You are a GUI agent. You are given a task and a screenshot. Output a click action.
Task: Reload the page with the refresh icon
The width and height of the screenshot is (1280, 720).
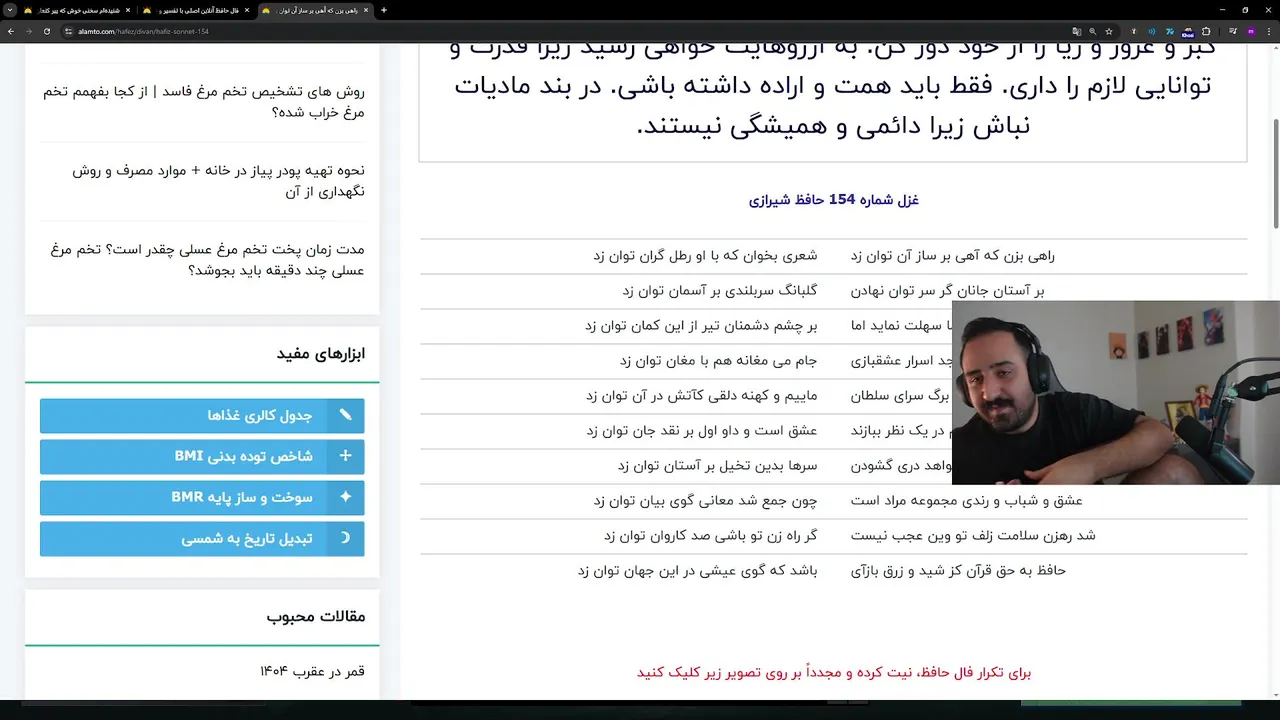click(47, 31)
